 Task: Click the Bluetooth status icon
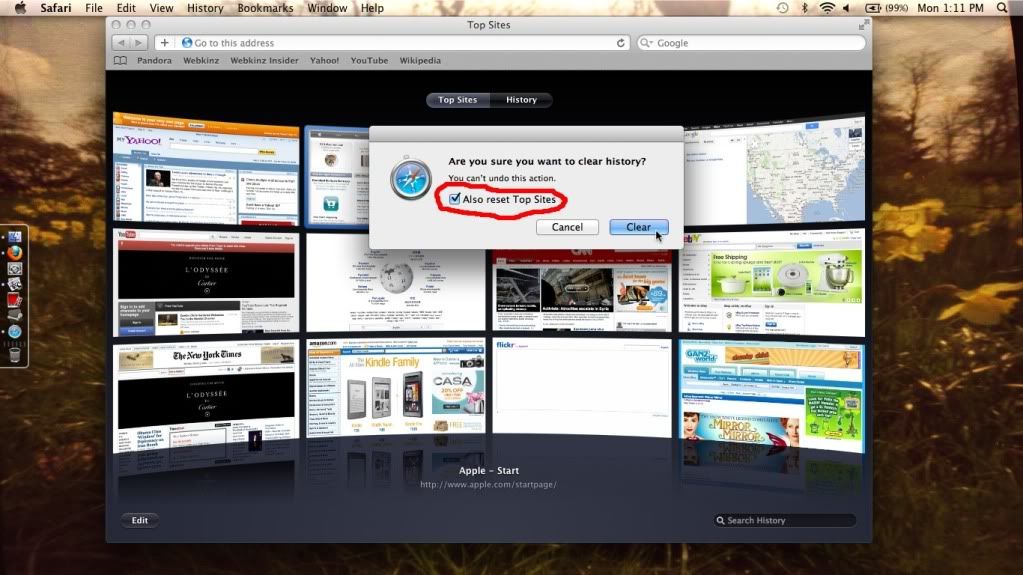[x=804, y=8]
